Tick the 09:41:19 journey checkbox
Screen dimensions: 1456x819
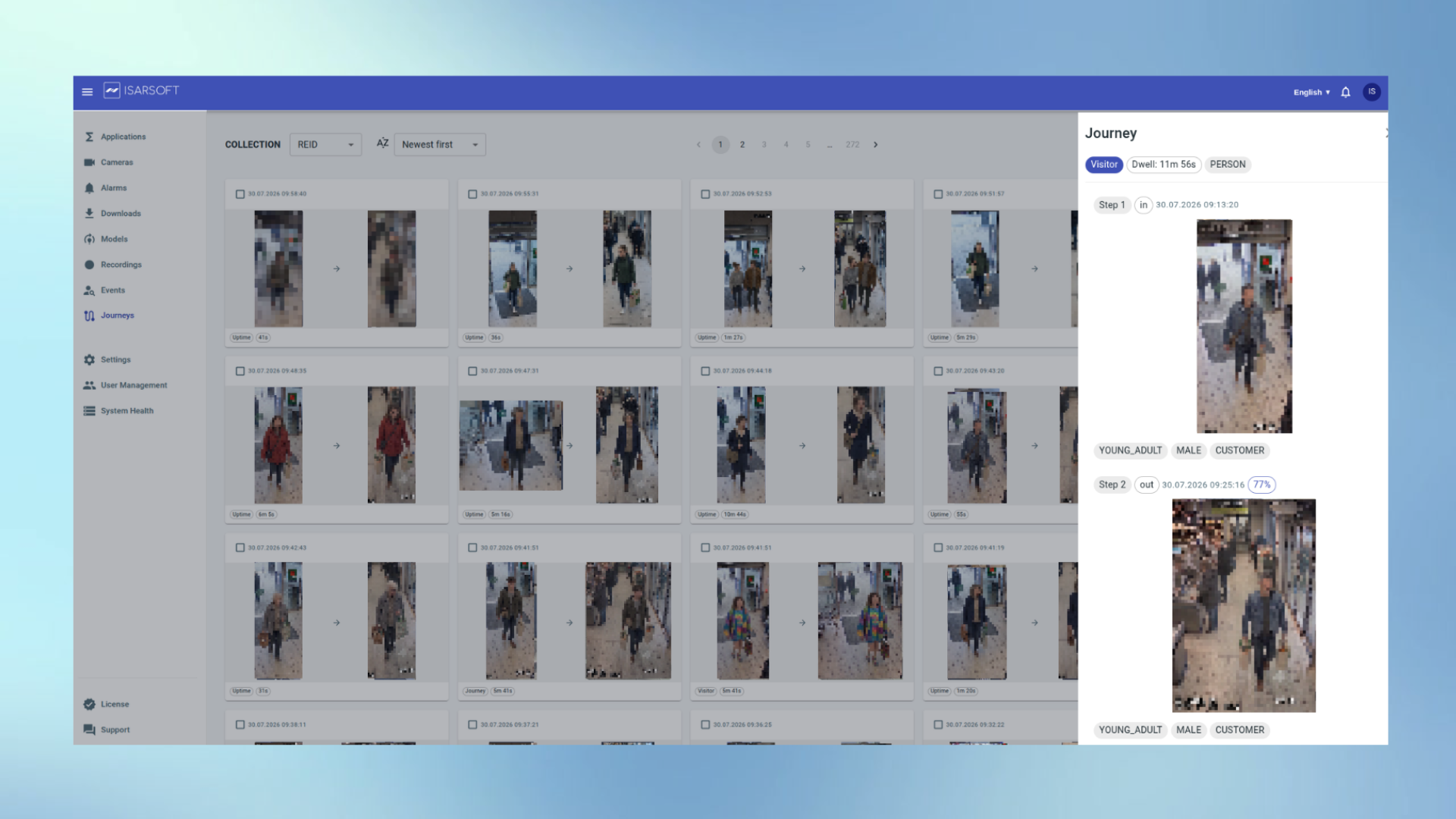938,548
